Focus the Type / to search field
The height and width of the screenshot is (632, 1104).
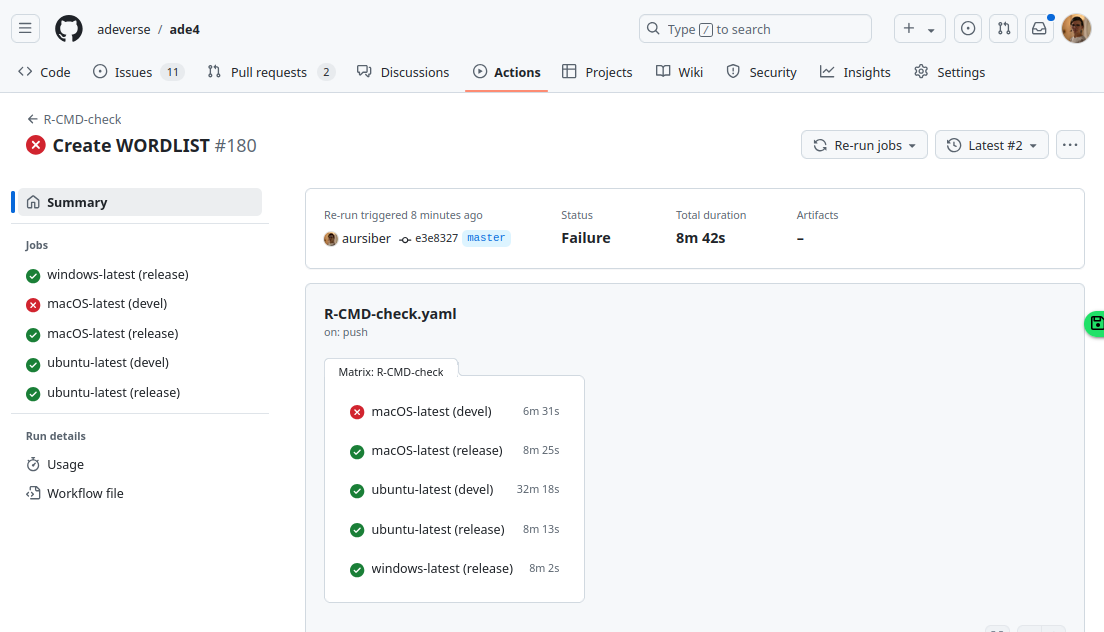(x=755, y=29)
